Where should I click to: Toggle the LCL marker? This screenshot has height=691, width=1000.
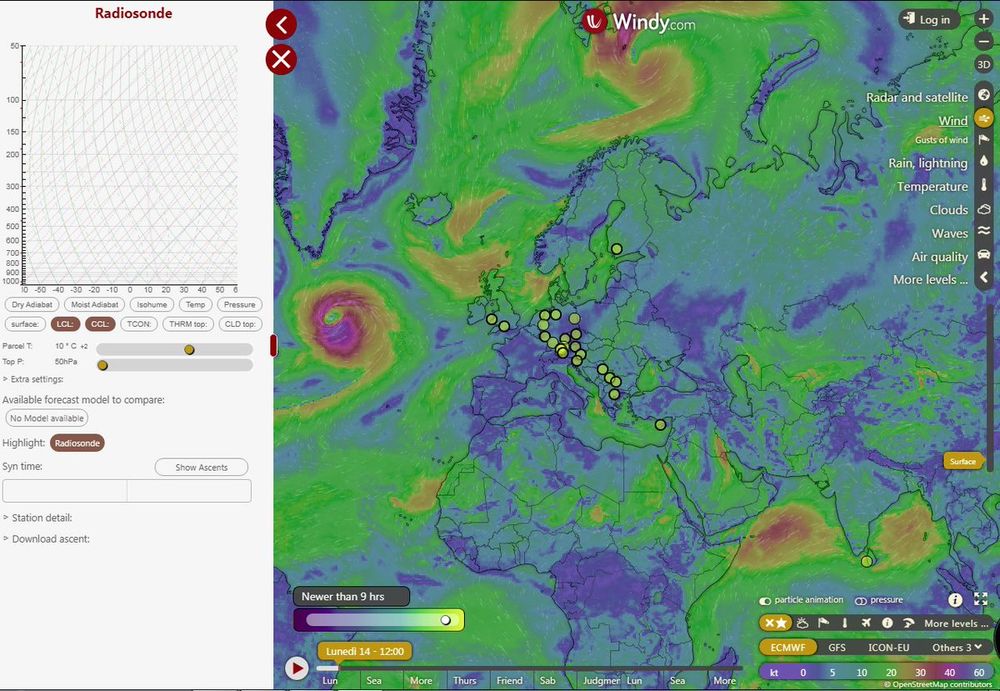(65, 324)
